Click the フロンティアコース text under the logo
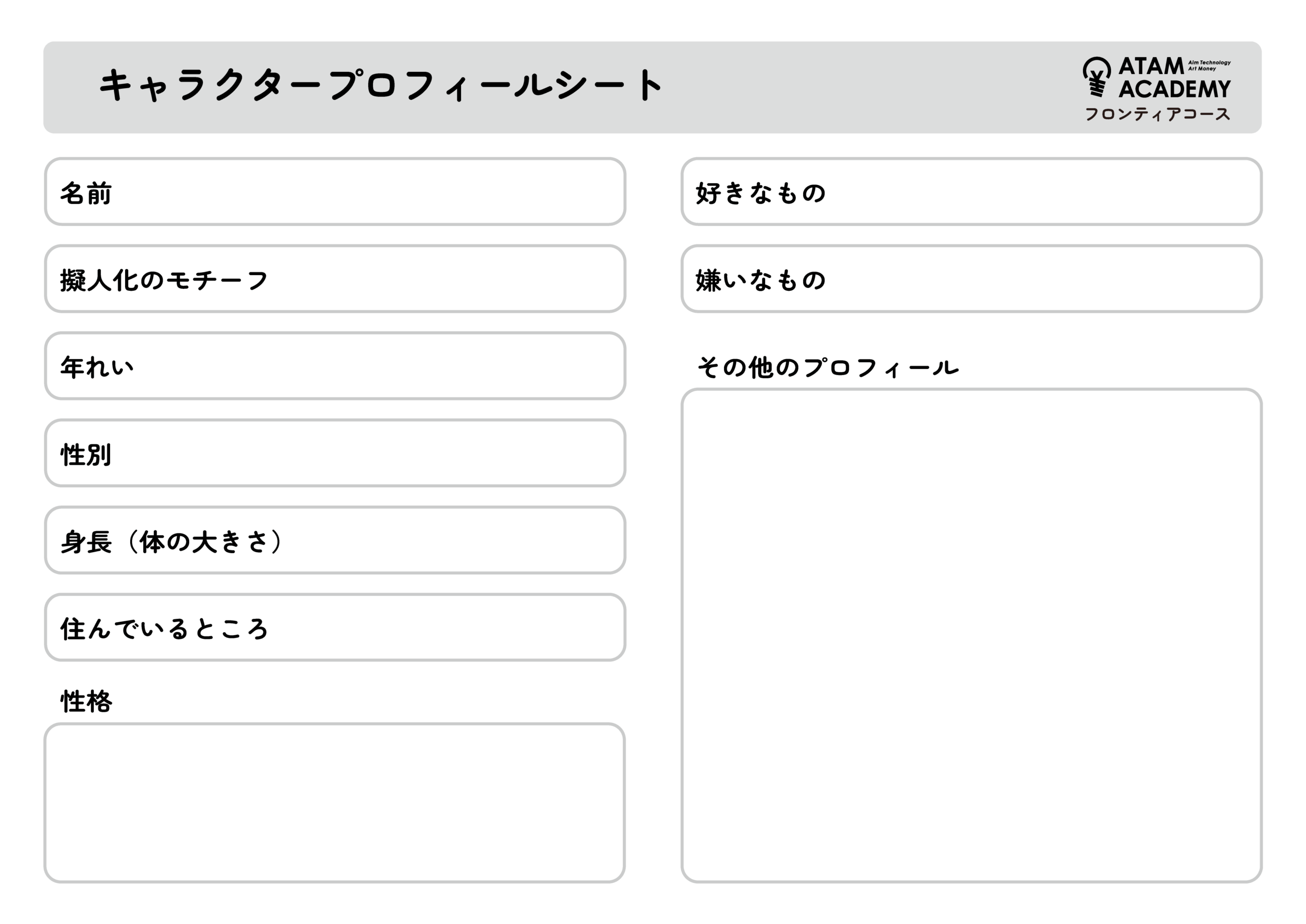The height and width of the screenshot is (924, 1306). click(1158, 114)
